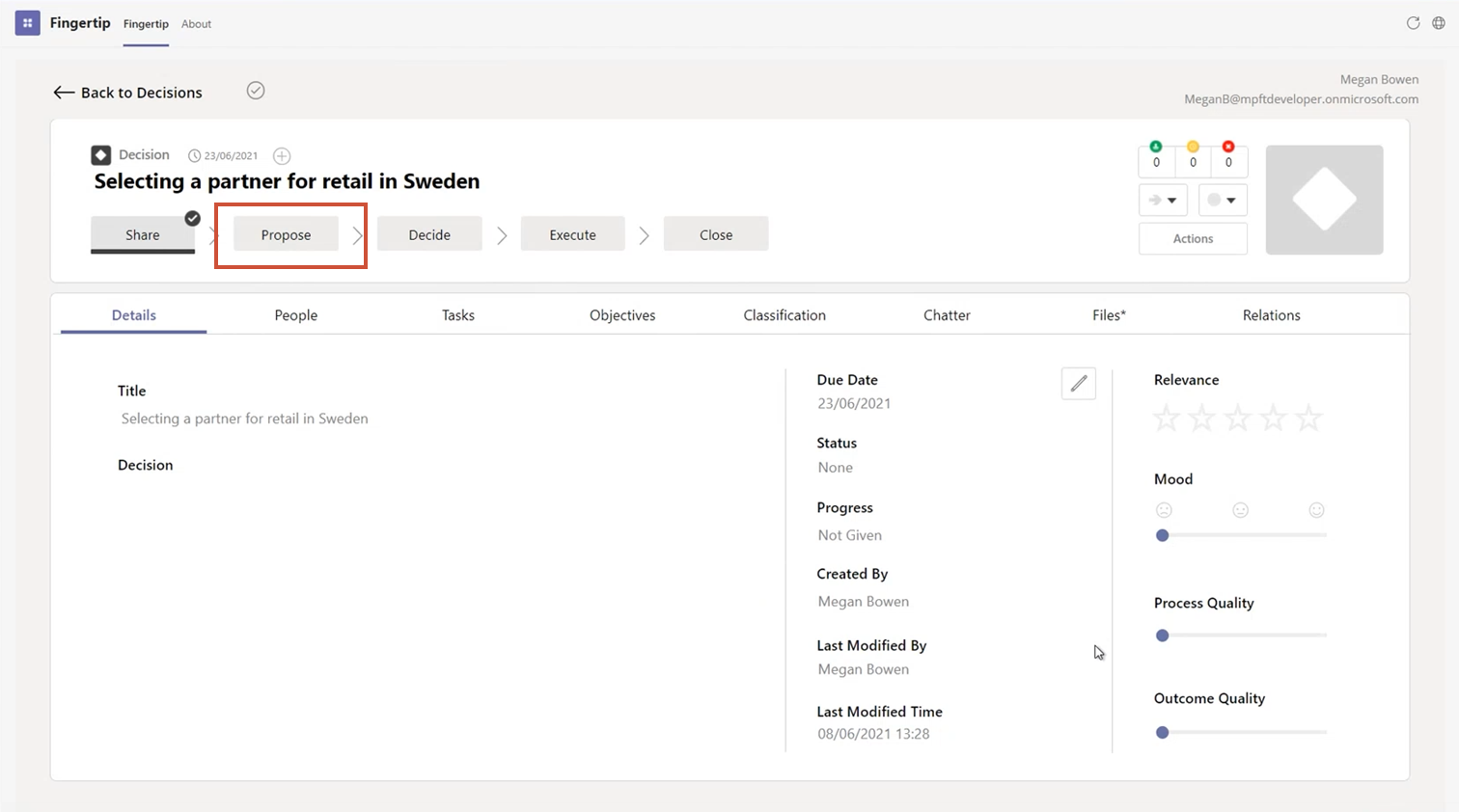This screenshot has width=1459, height=812.
Task: Click the green vote counter
Action: tap(1156, 159)
